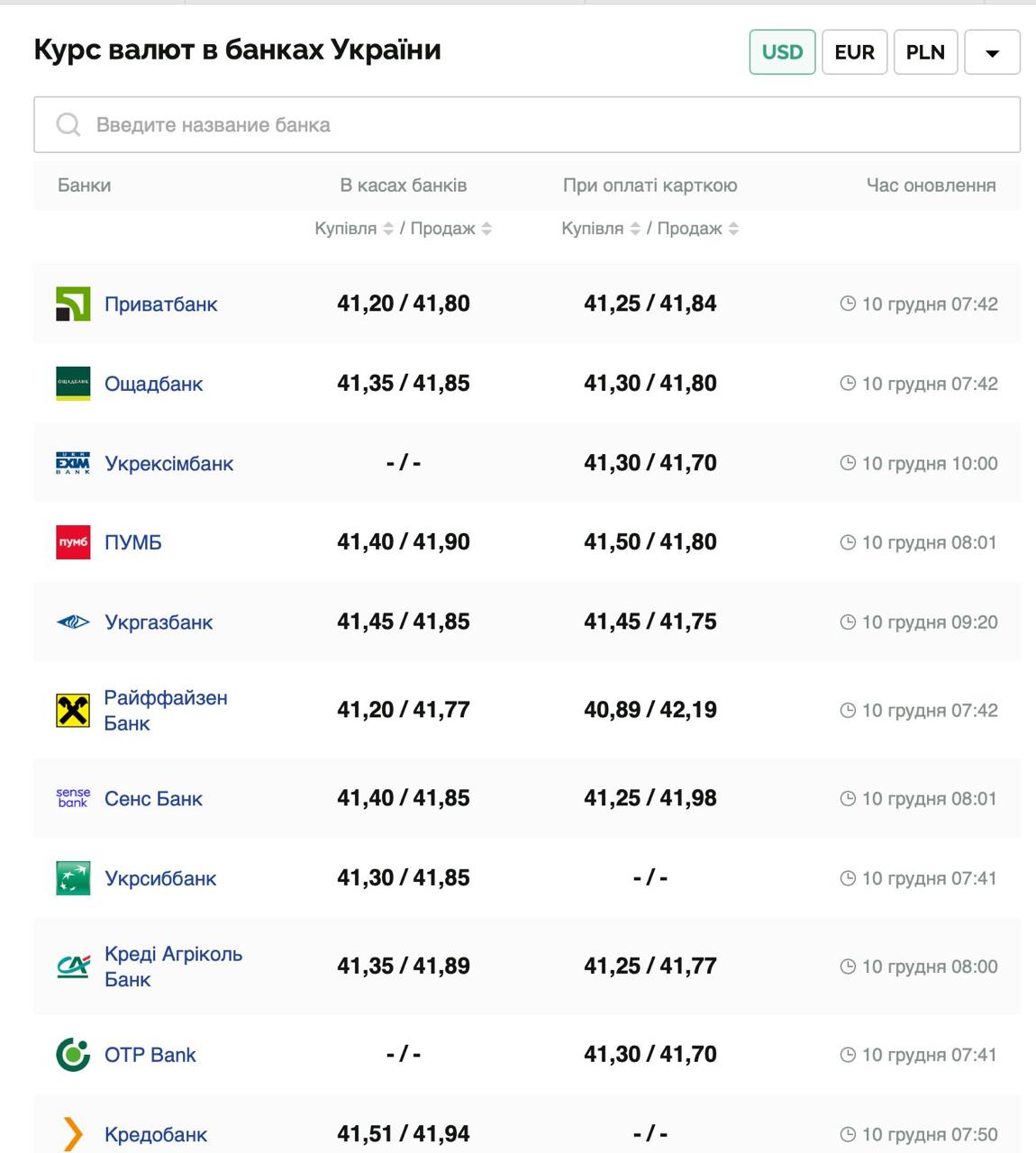Click the Ощадбанк green logo icon

click(x=73, y=384)
